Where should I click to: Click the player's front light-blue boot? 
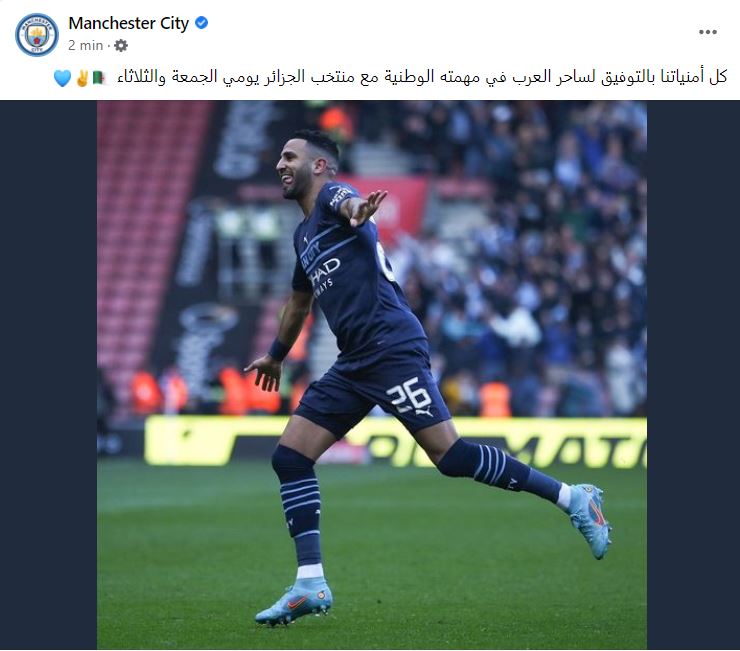click(x=294, y=601)
